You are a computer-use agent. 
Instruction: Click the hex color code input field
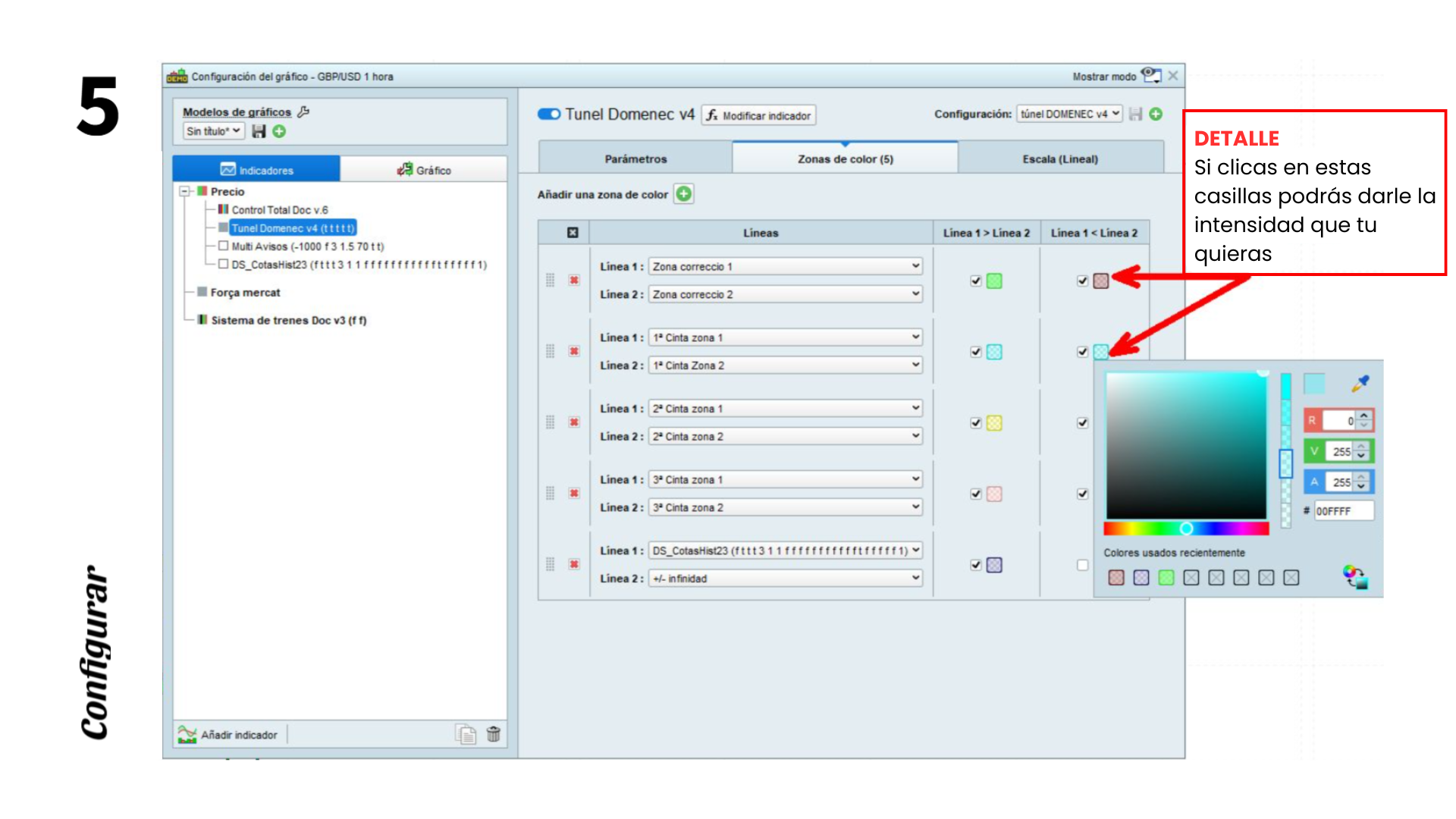coord(1342,511)
